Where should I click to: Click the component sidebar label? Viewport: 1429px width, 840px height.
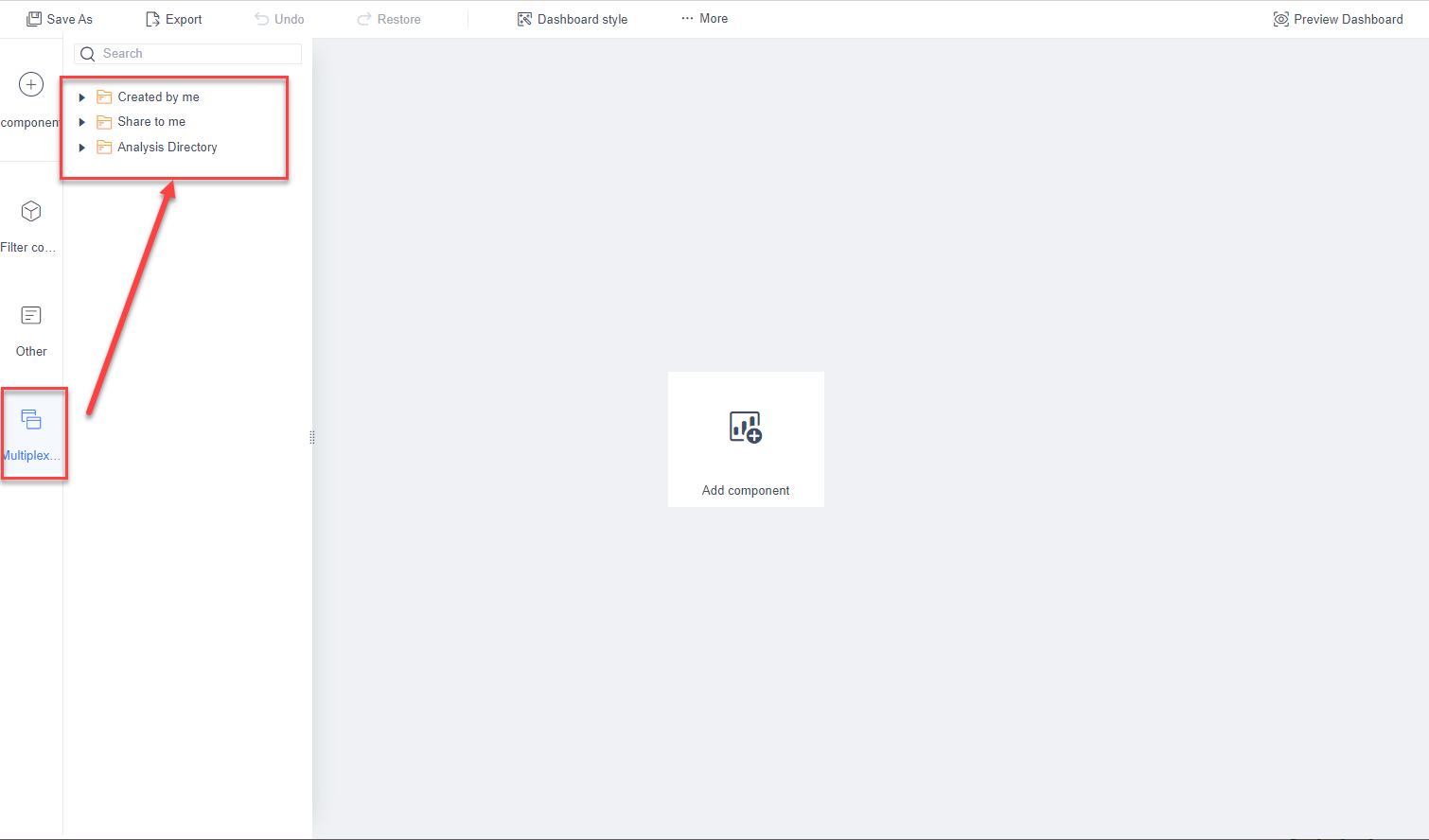31,122
